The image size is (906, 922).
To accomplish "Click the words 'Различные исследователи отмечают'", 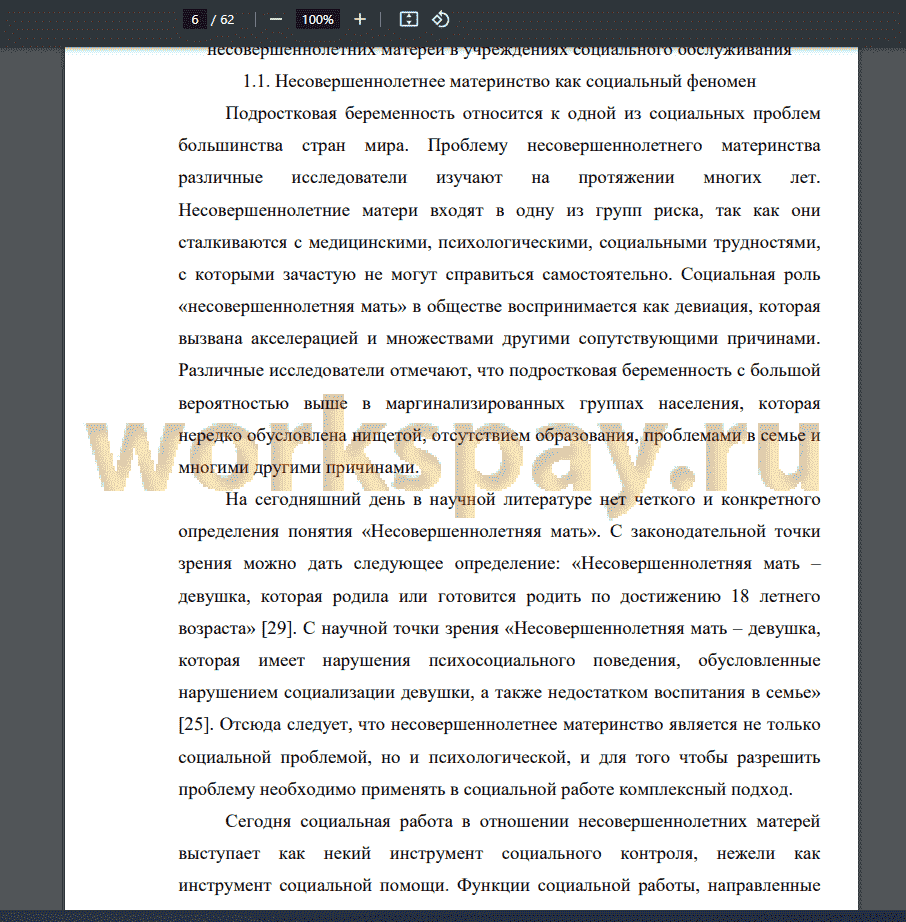I will coord(324,370).
